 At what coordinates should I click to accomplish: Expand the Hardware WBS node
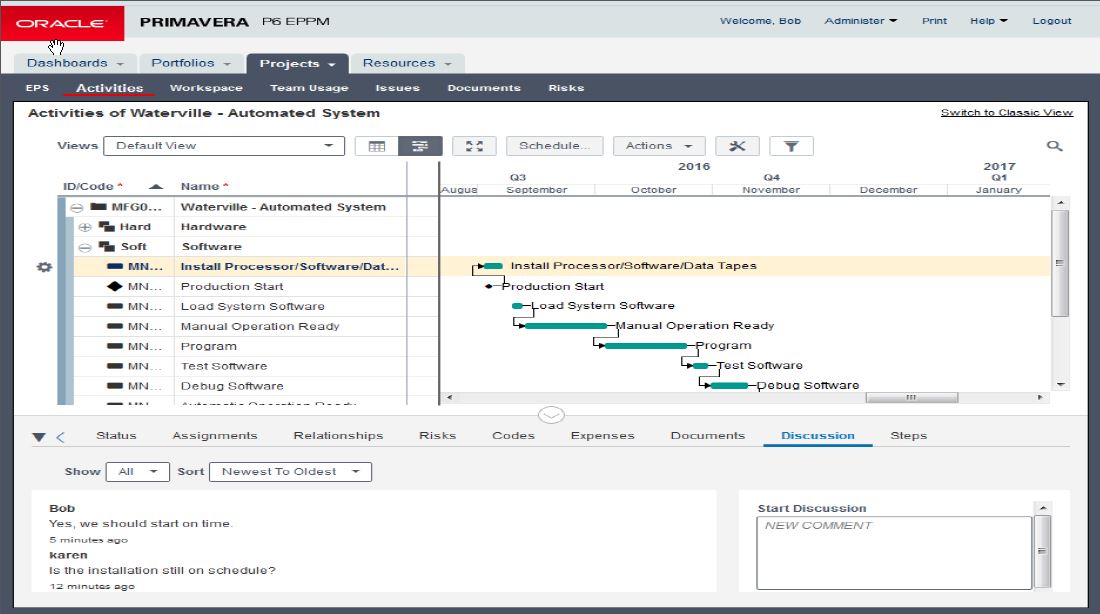(x=85, y=227)
